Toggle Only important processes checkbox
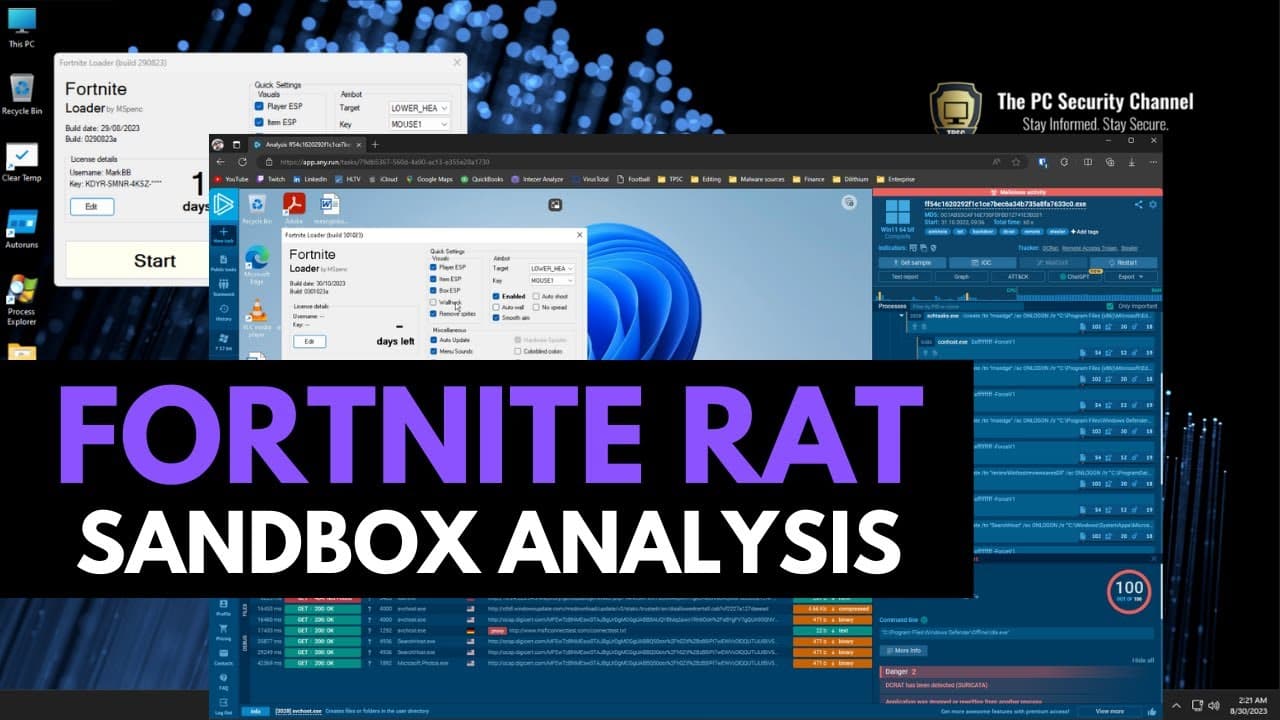This screenshot has height=720, width=1280. 1112,306
